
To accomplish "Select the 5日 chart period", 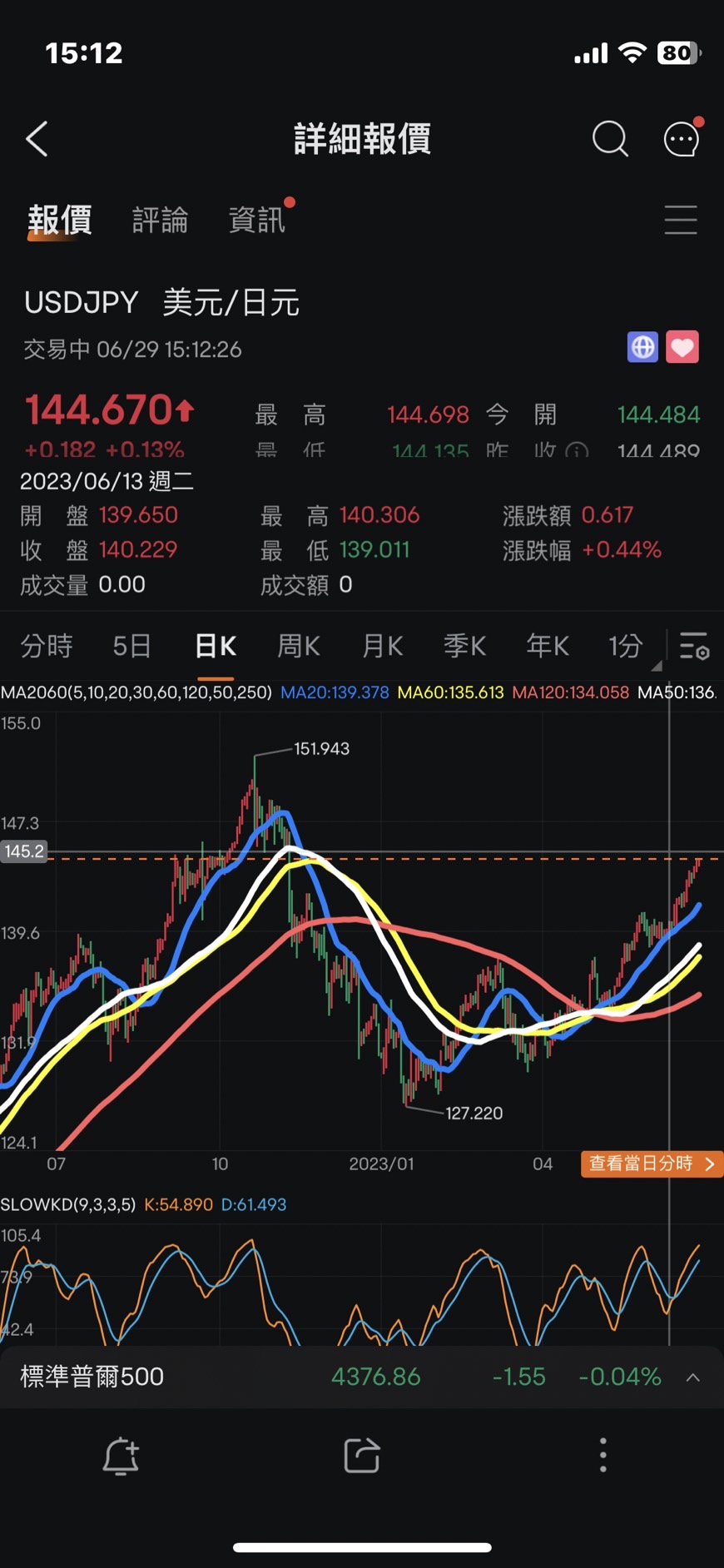I will pyautogui.click(x=132, y=646).
